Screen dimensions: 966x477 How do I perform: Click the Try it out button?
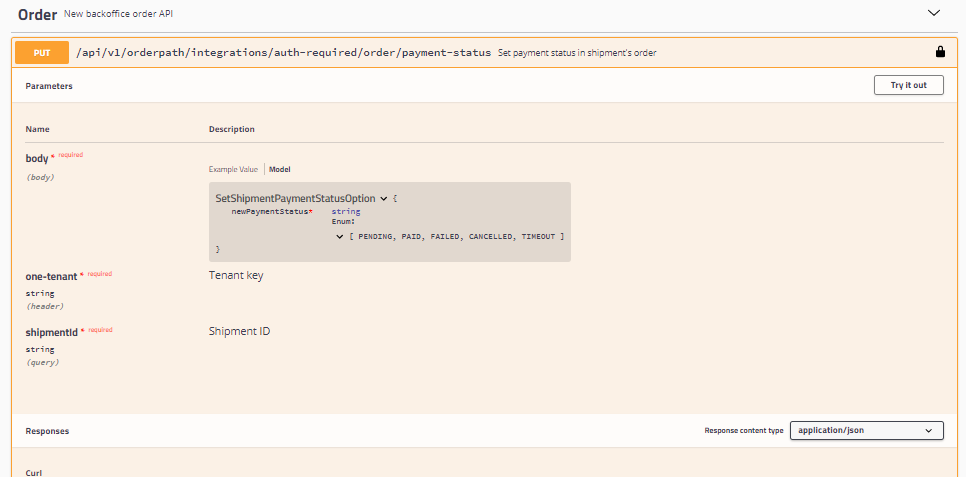(x=908, y=85)
